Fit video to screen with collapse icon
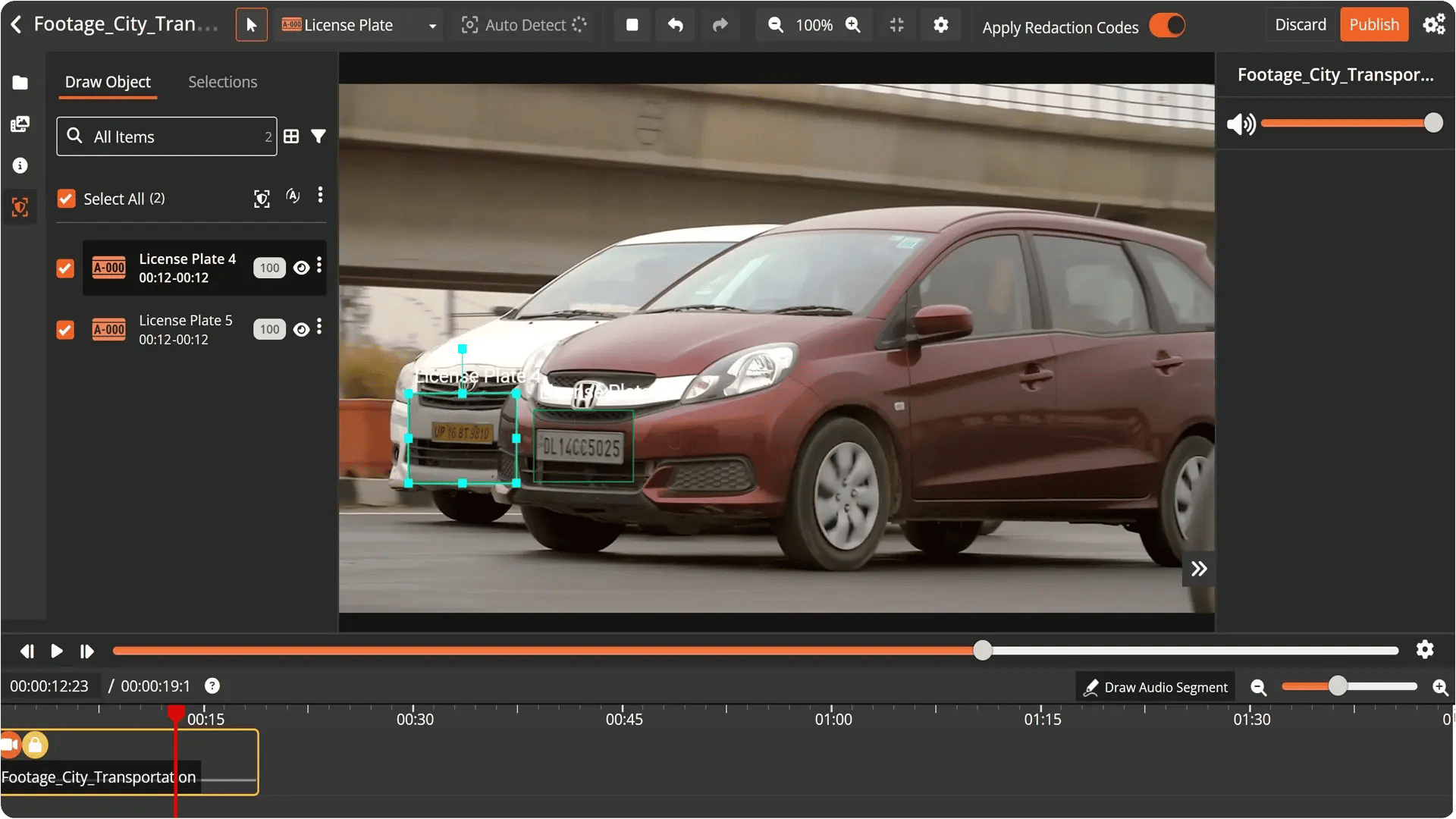Viewport: 1456px width, 819px height. coord(897,25)
